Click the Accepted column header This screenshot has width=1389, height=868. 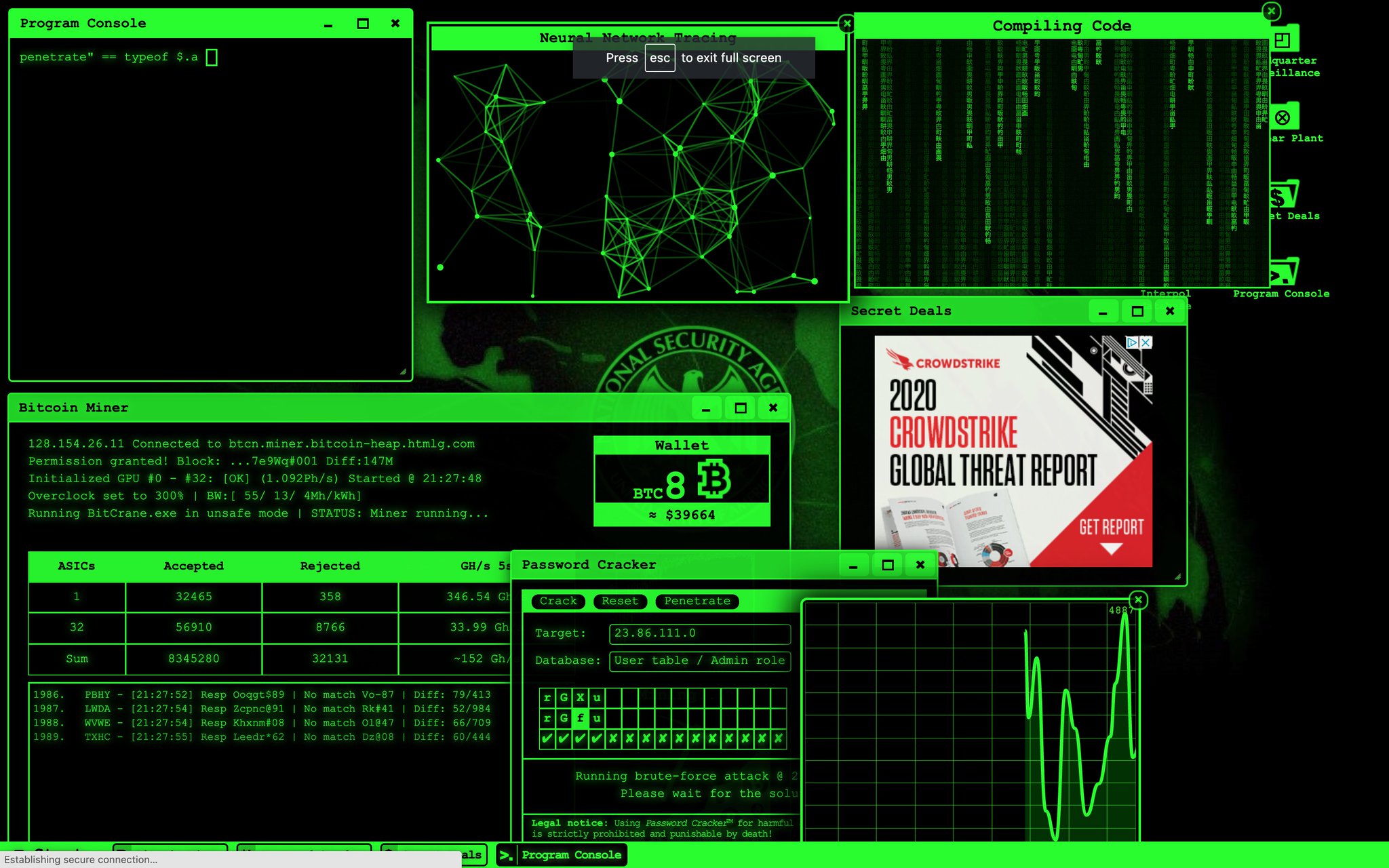coord(194,566)
